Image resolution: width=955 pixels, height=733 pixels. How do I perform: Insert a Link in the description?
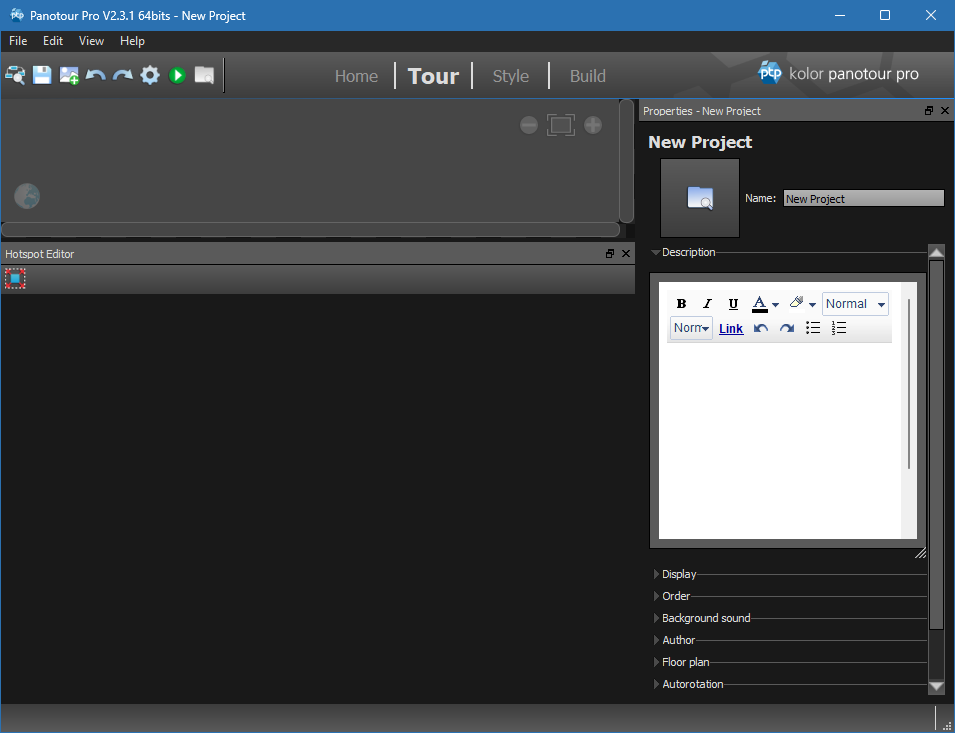point(731,329)
